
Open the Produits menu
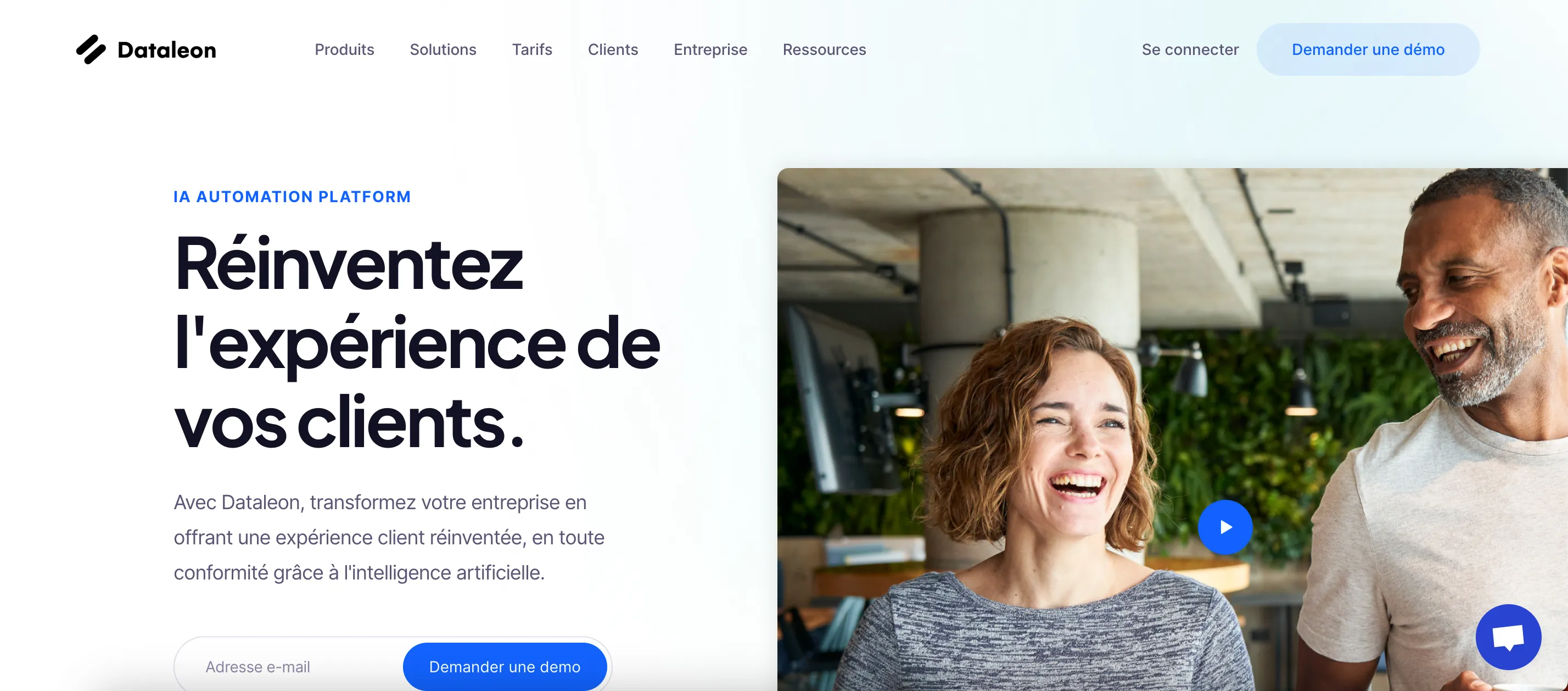click(x=344, y=49)
